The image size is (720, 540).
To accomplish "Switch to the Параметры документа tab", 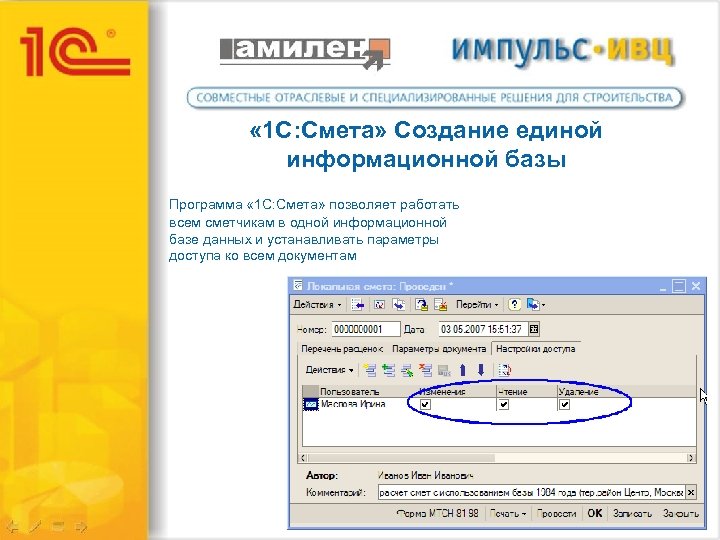I will click(x=439, y=349).
